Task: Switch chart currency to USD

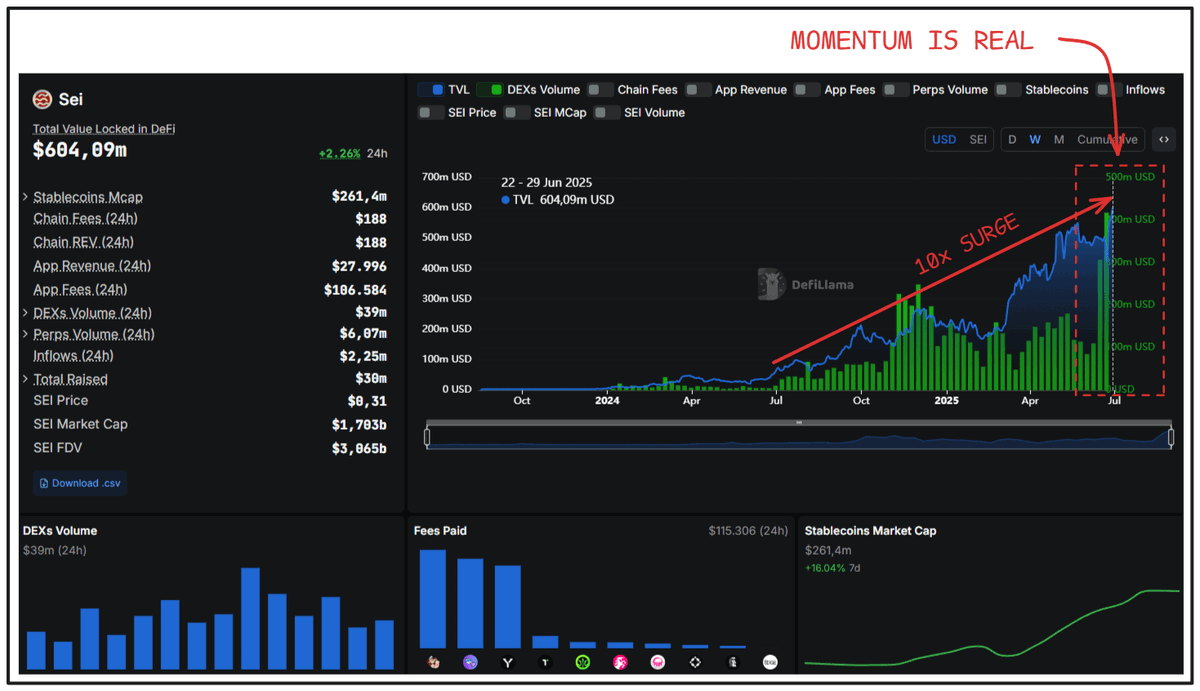Action: [944, 140]
